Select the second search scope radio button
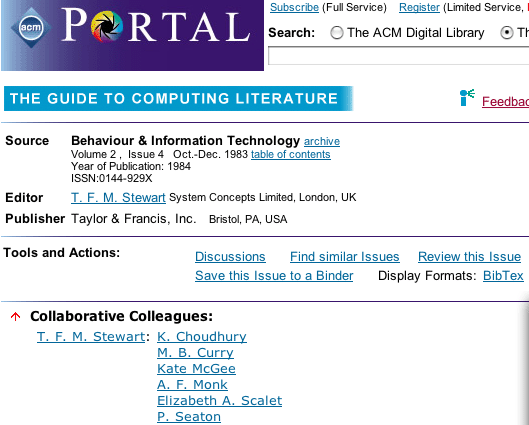The image size is (529, 425). pyautogui.click(x=507, y=33)
